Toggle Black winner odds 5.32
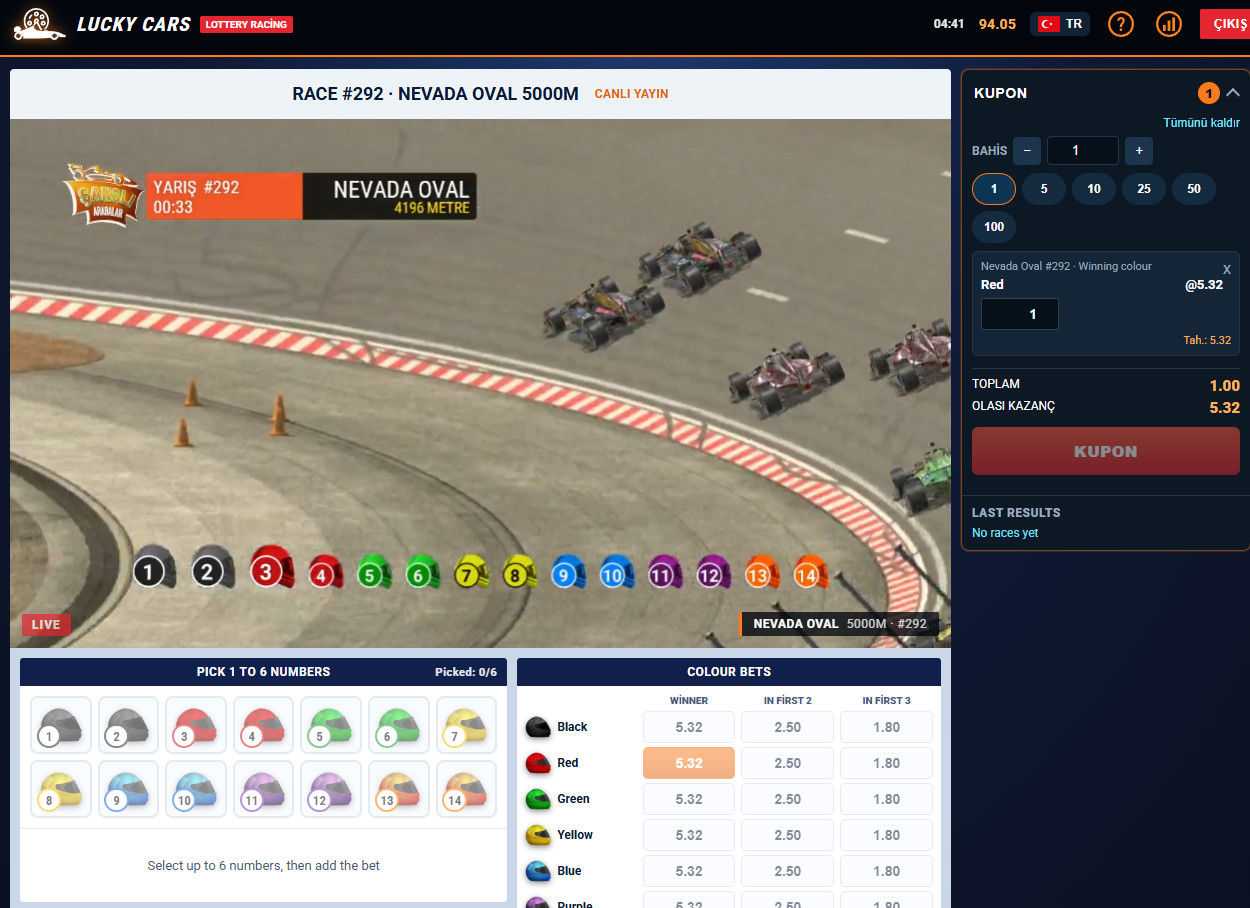Image resolution: width=1250 pixels, height=908 pixels. point(689,727)
